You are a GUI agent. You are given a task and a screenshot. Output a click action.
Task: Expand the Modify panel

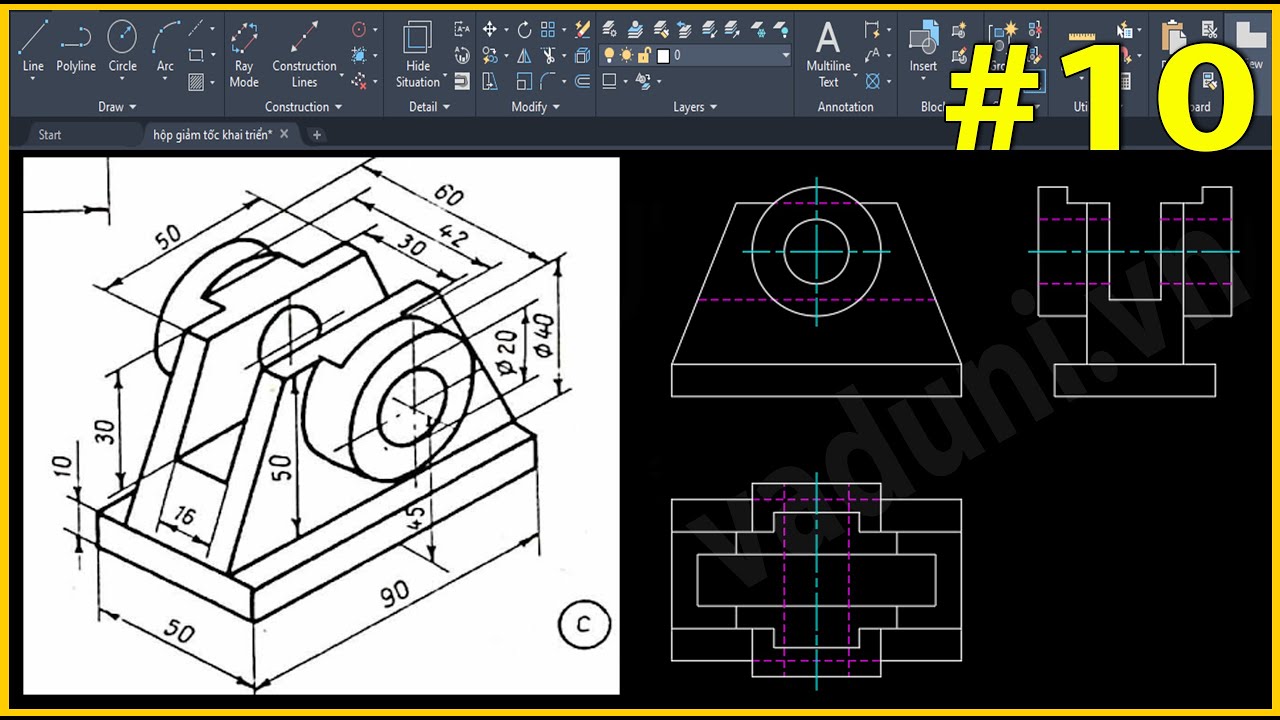[535, 106]
